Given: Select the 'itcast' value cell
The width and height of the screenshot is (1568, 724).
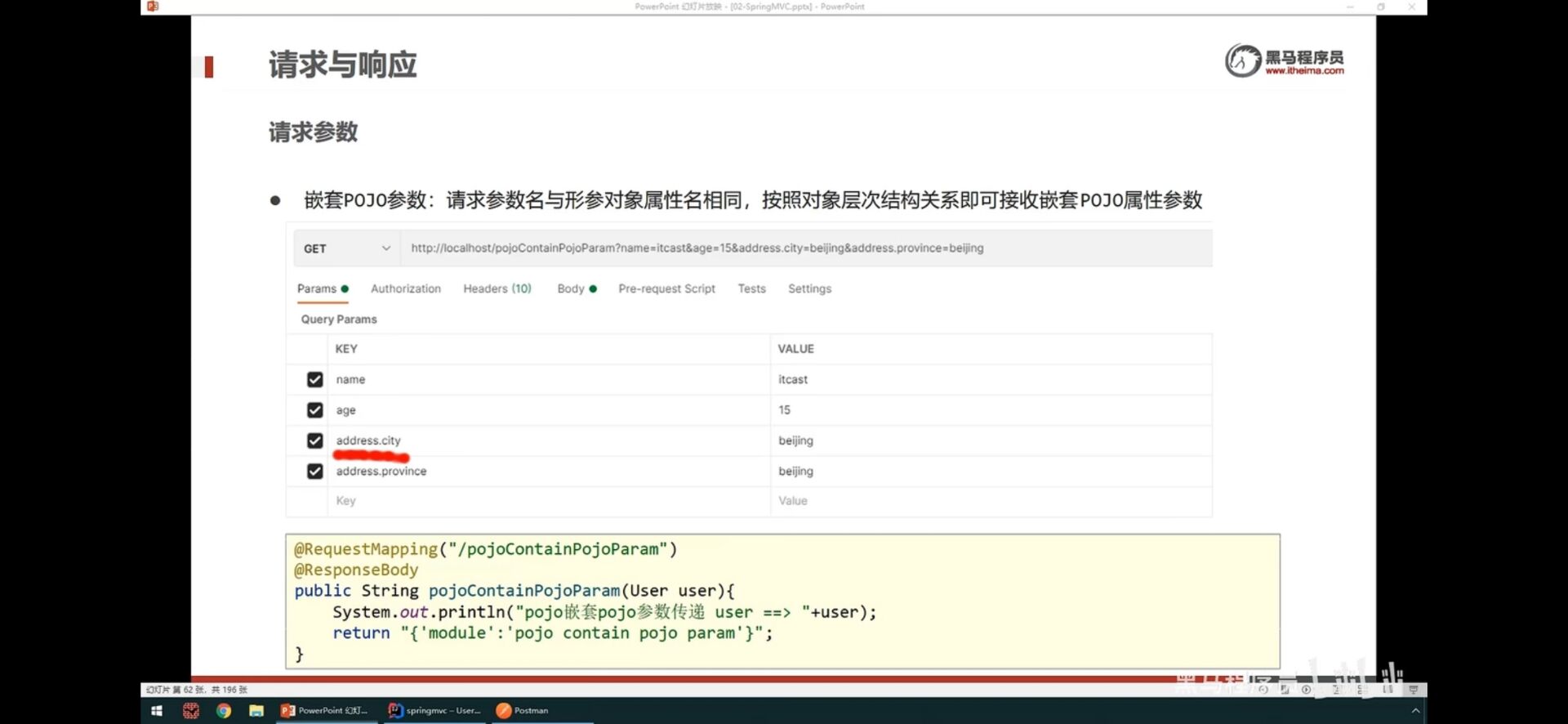Looking at the screenshot, I should point(991,380).
